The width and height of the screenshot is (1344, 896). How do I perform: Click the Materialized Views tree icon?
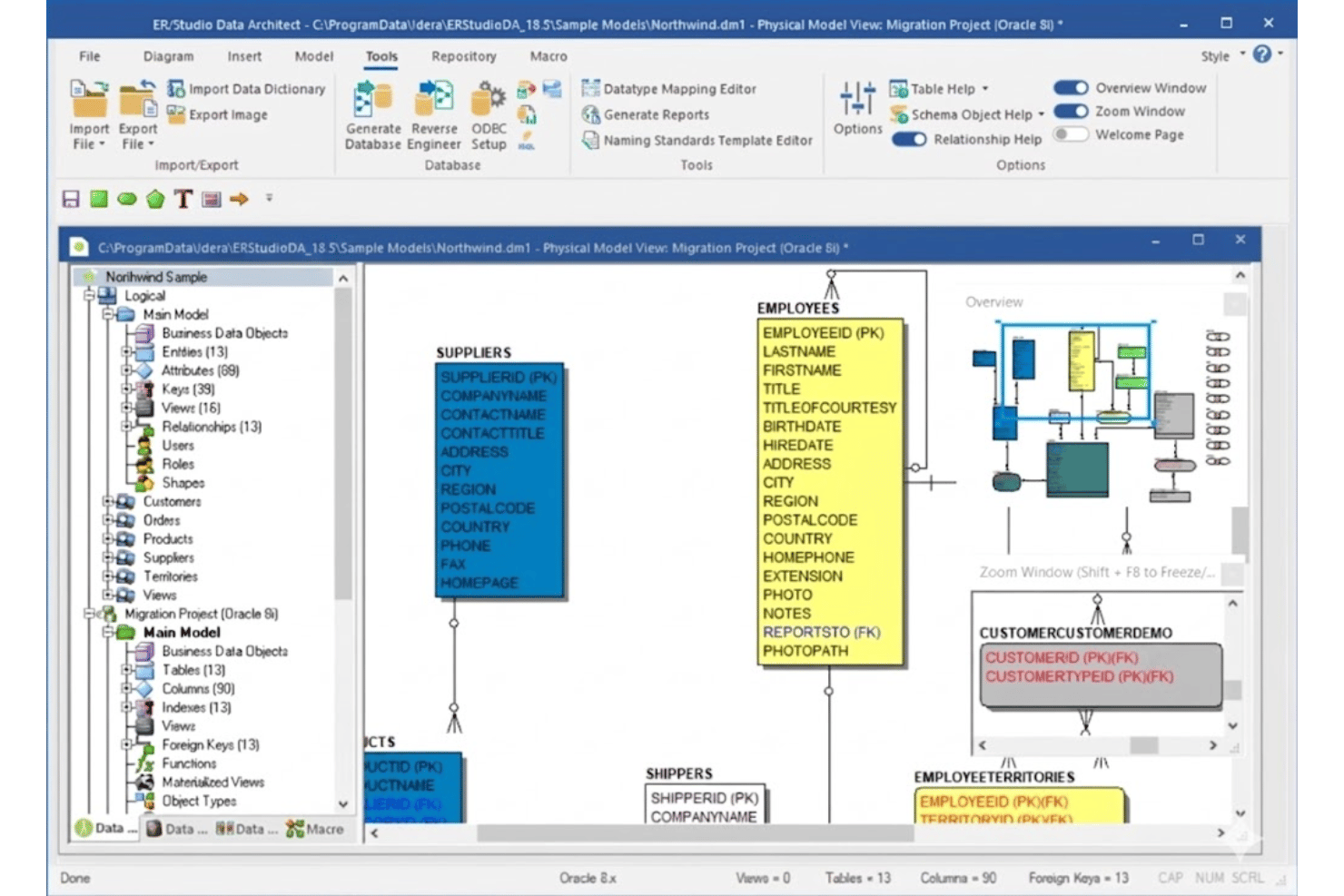(x=143, y=782)
